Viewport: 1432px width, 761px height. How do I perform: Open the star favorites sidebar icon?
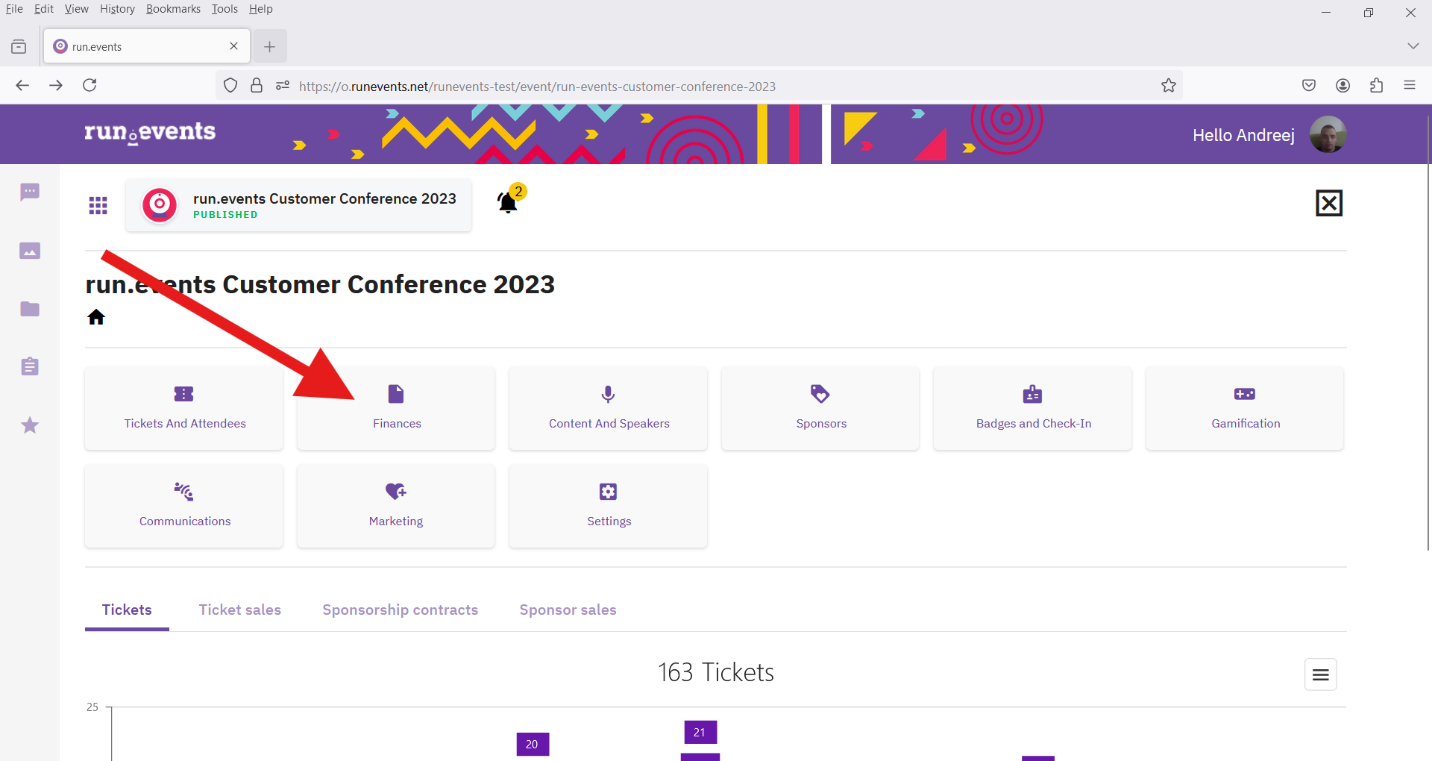tap(30, 425)
